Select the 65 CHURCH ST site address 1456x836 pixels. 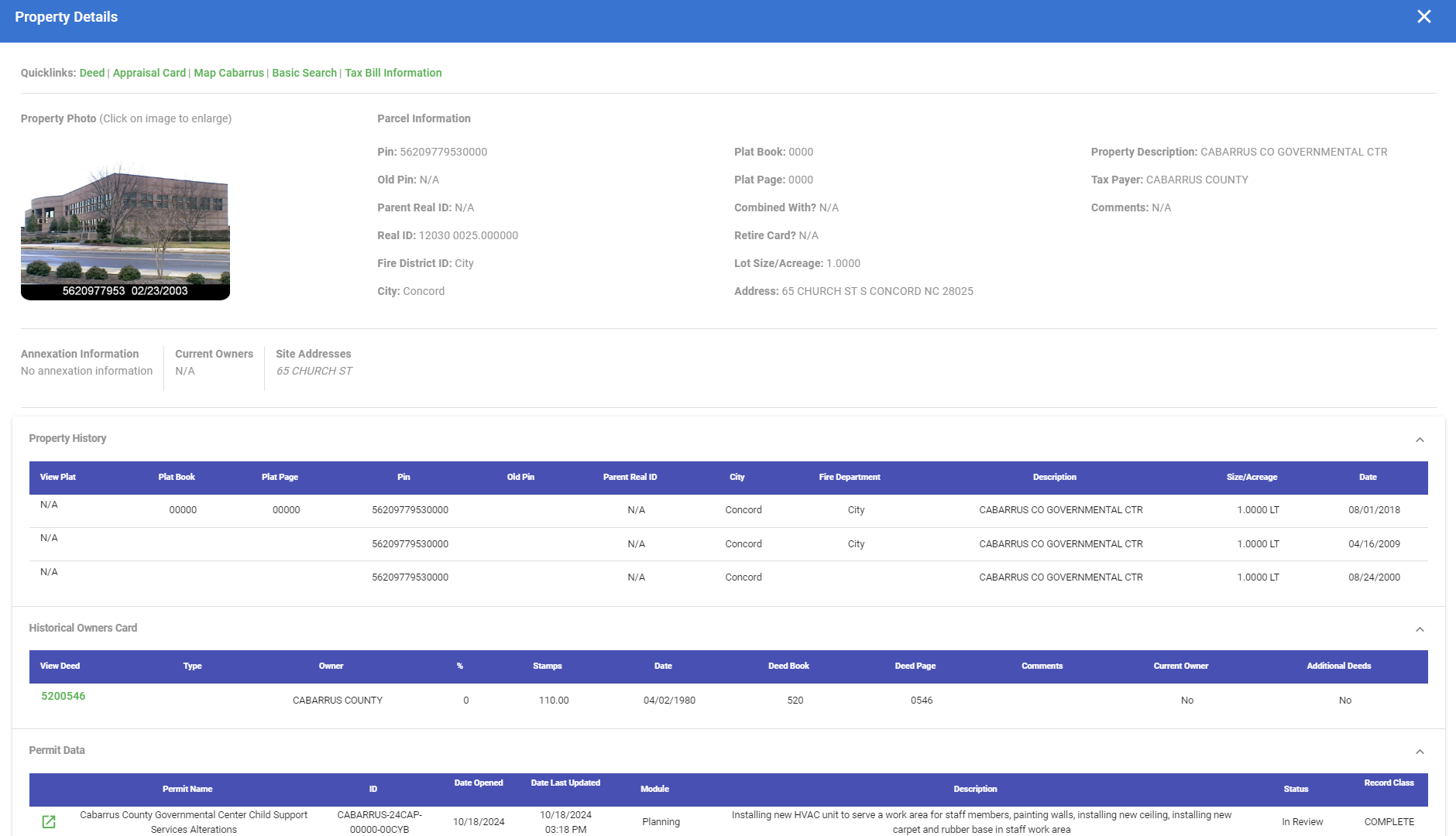(314, 371)
